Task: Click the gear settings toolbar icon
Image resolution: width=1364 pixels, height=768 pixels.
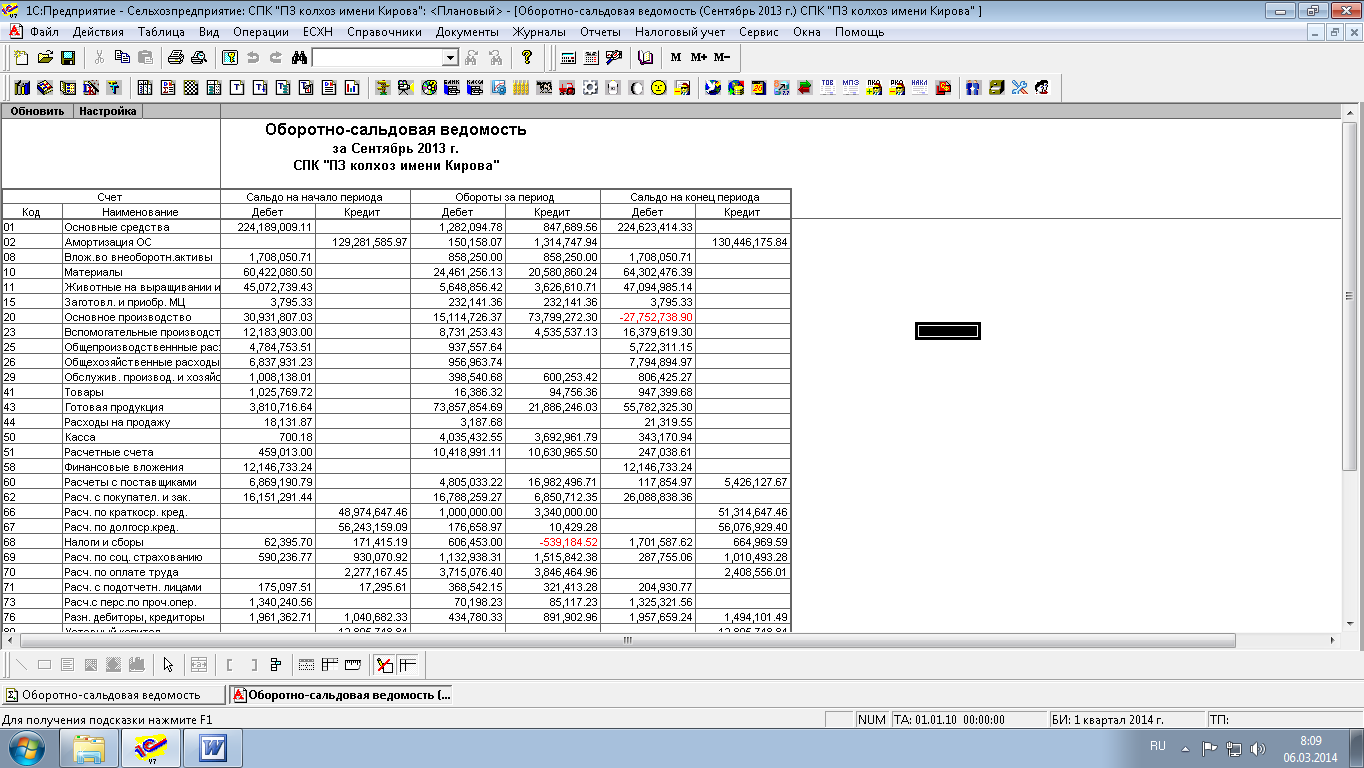Action: click(589, 88)
